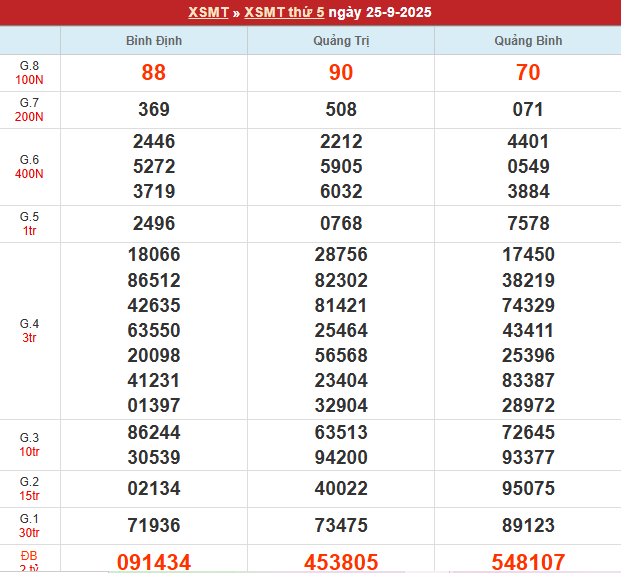
Task: Select the G.6 400N row label
Action: (30, 167)
